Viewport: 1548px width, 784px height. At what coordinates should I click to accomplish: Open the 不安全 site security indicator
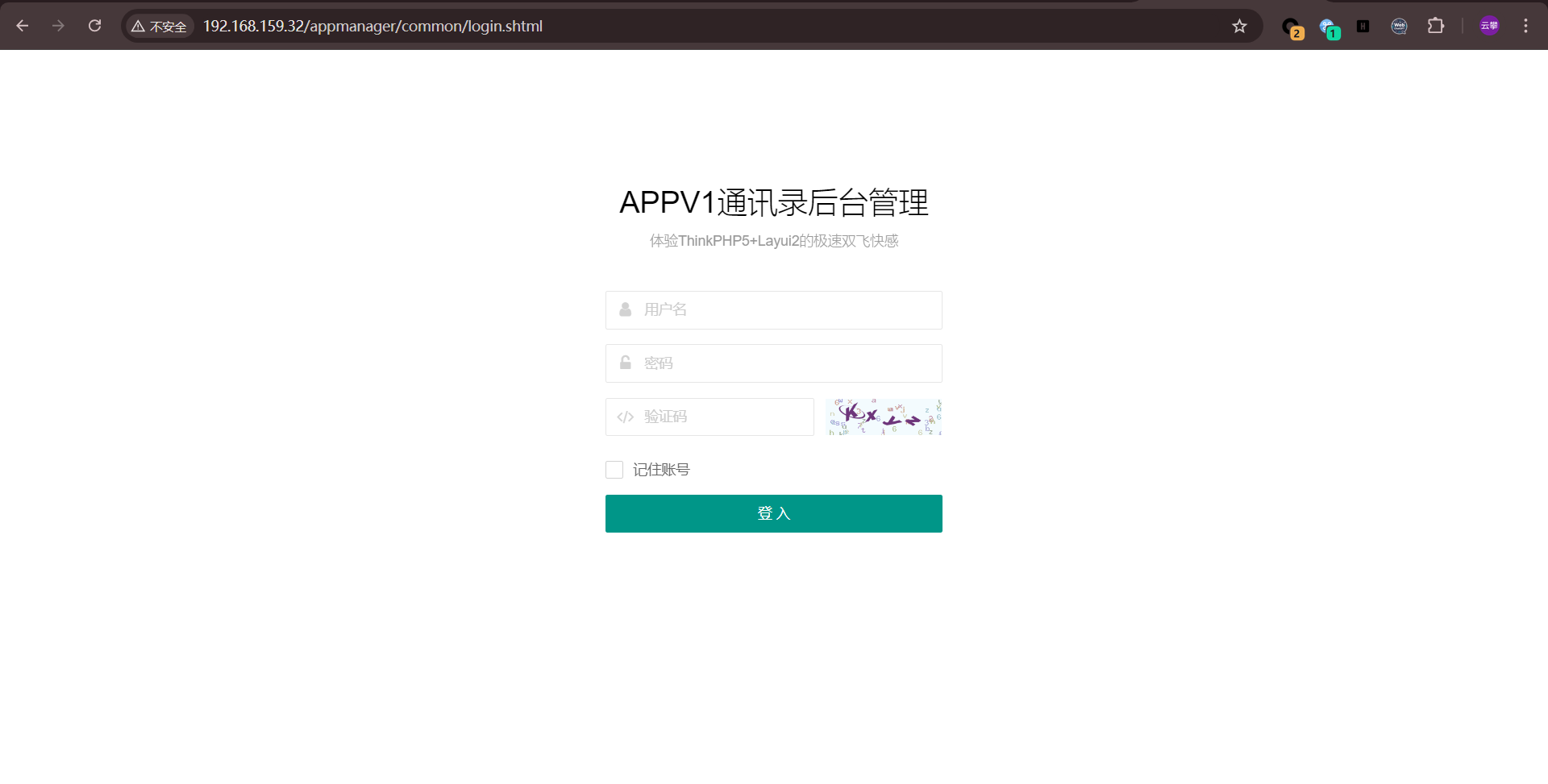point(160,27)
